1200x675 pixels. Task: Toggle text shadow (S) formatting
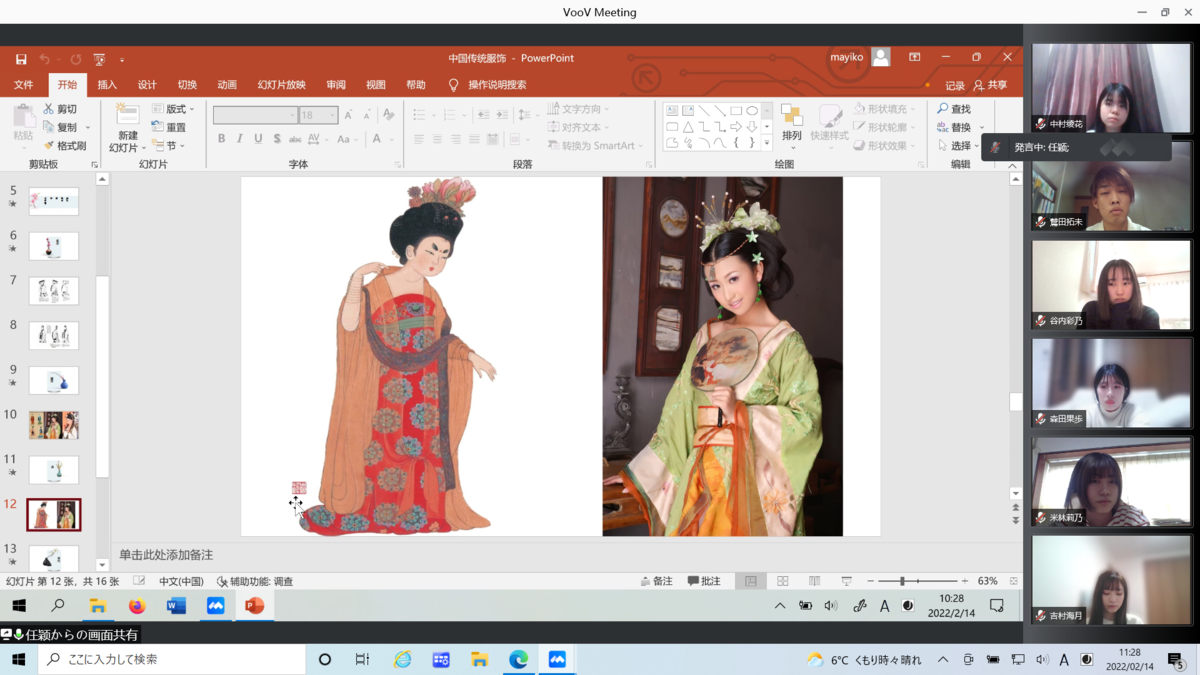click(x=277, y=139)
